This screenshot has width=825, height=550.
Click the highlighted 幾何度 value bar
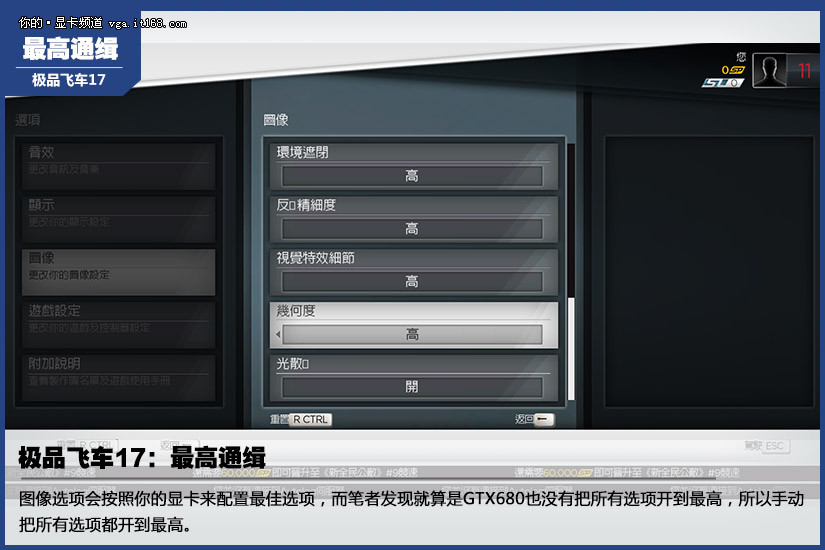412,334
